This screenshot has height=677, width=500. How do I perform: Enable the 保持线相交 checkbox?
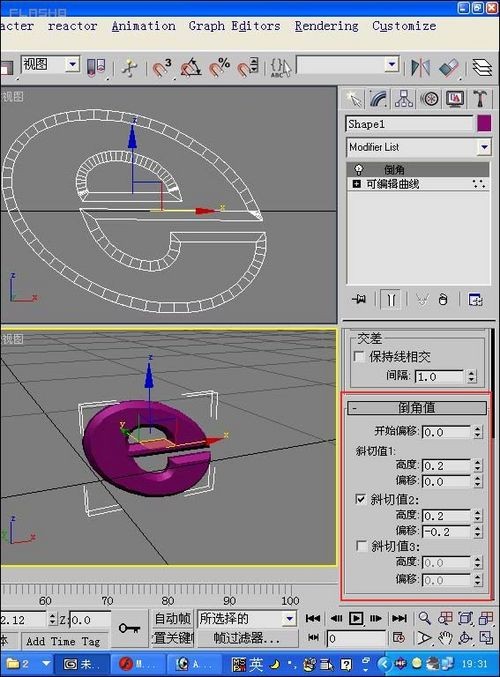click(359, 357)
